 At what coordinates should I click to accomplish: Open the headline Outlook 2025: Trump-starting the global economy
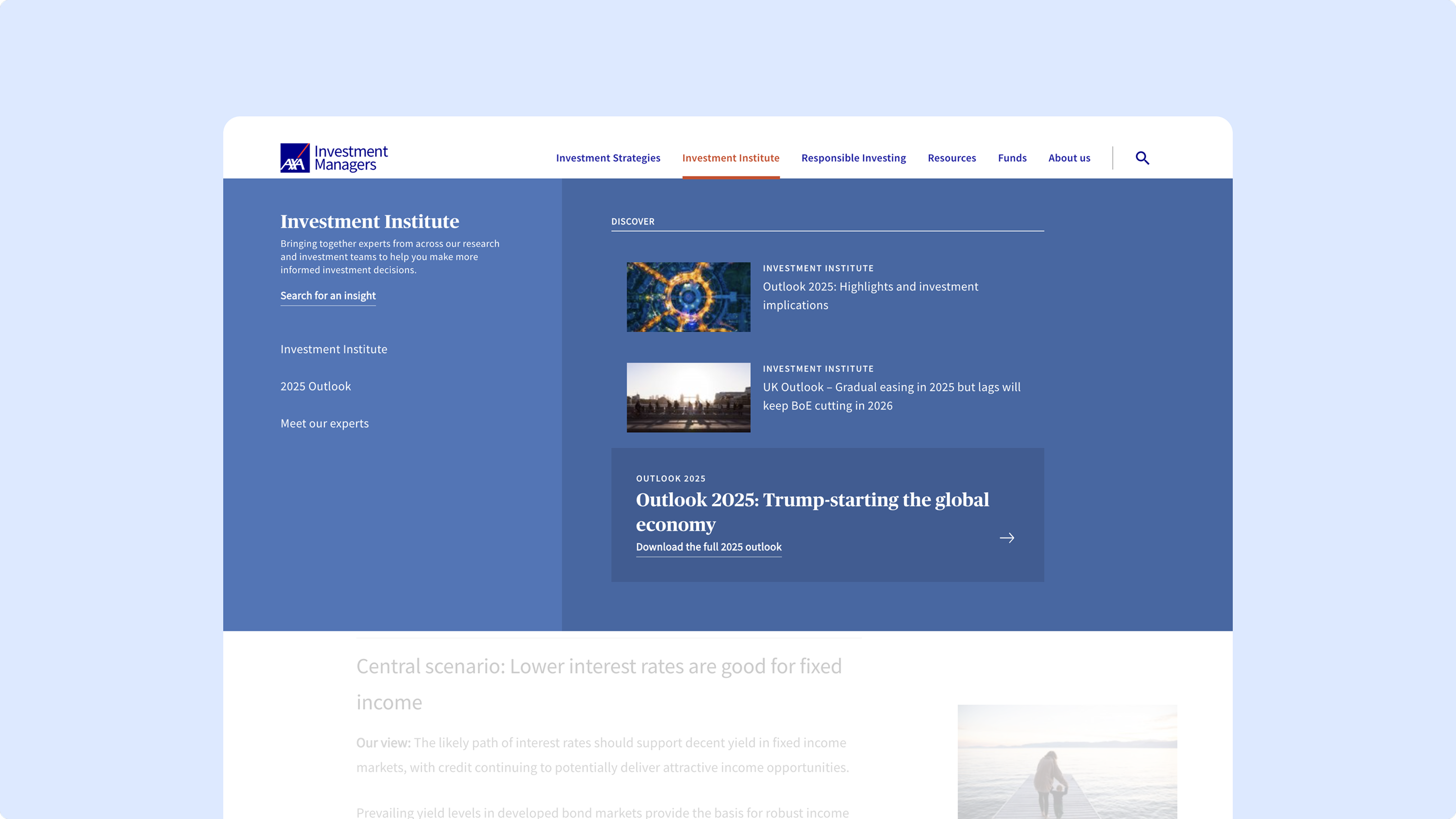tap(812, 512)
